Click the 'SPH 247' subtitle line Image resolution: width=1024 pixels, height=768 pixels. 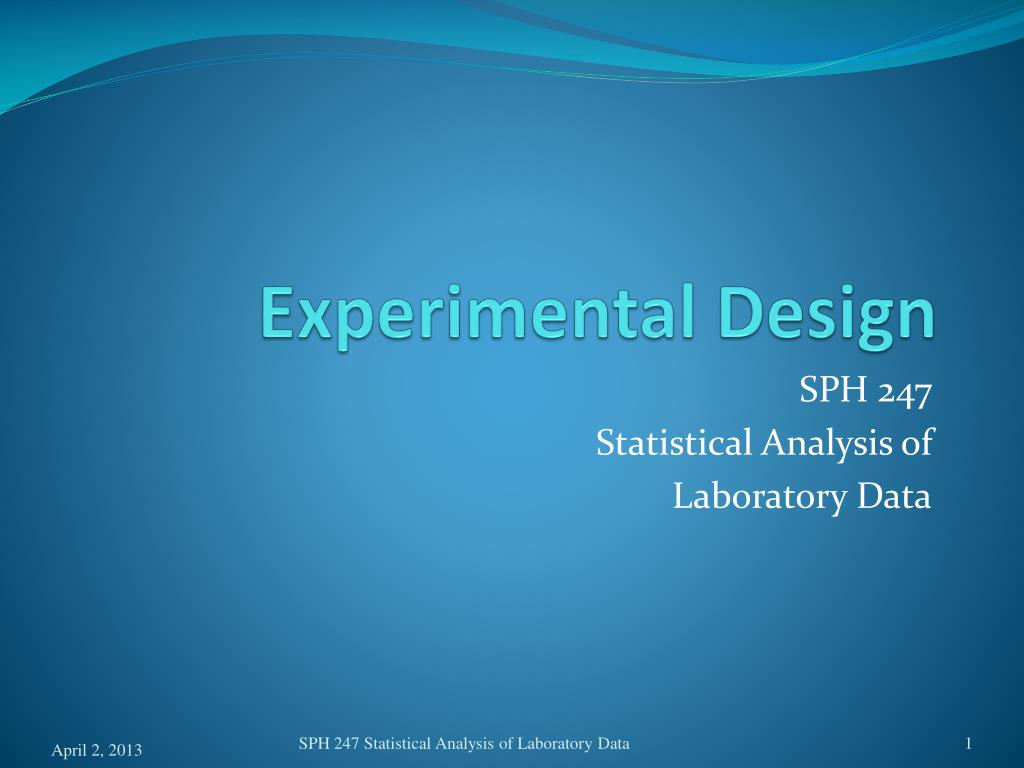click(865, 391)
